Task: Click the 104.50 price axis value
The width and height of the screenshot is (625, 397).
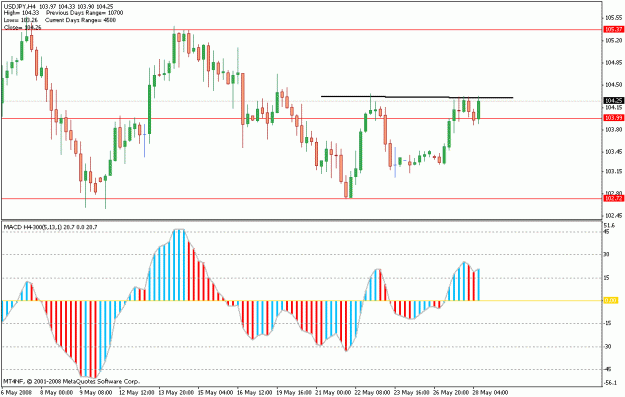Action: point(614,85)
